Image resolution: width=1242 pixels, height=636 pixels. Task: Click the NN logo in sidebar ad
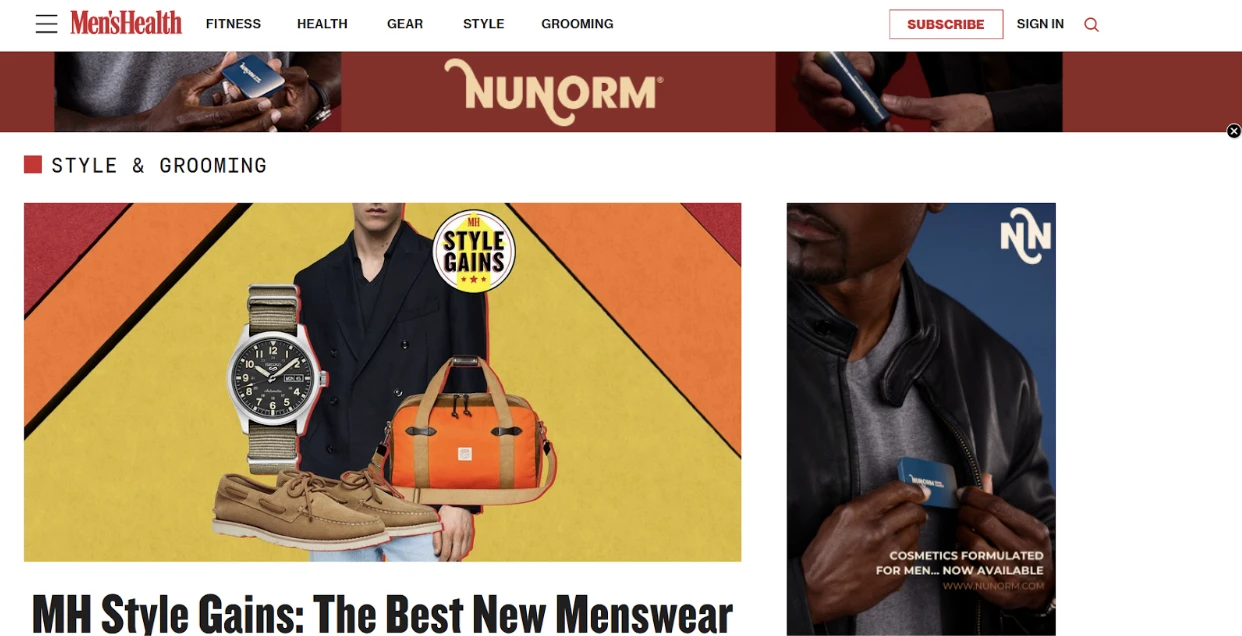tap(1026, 236)
